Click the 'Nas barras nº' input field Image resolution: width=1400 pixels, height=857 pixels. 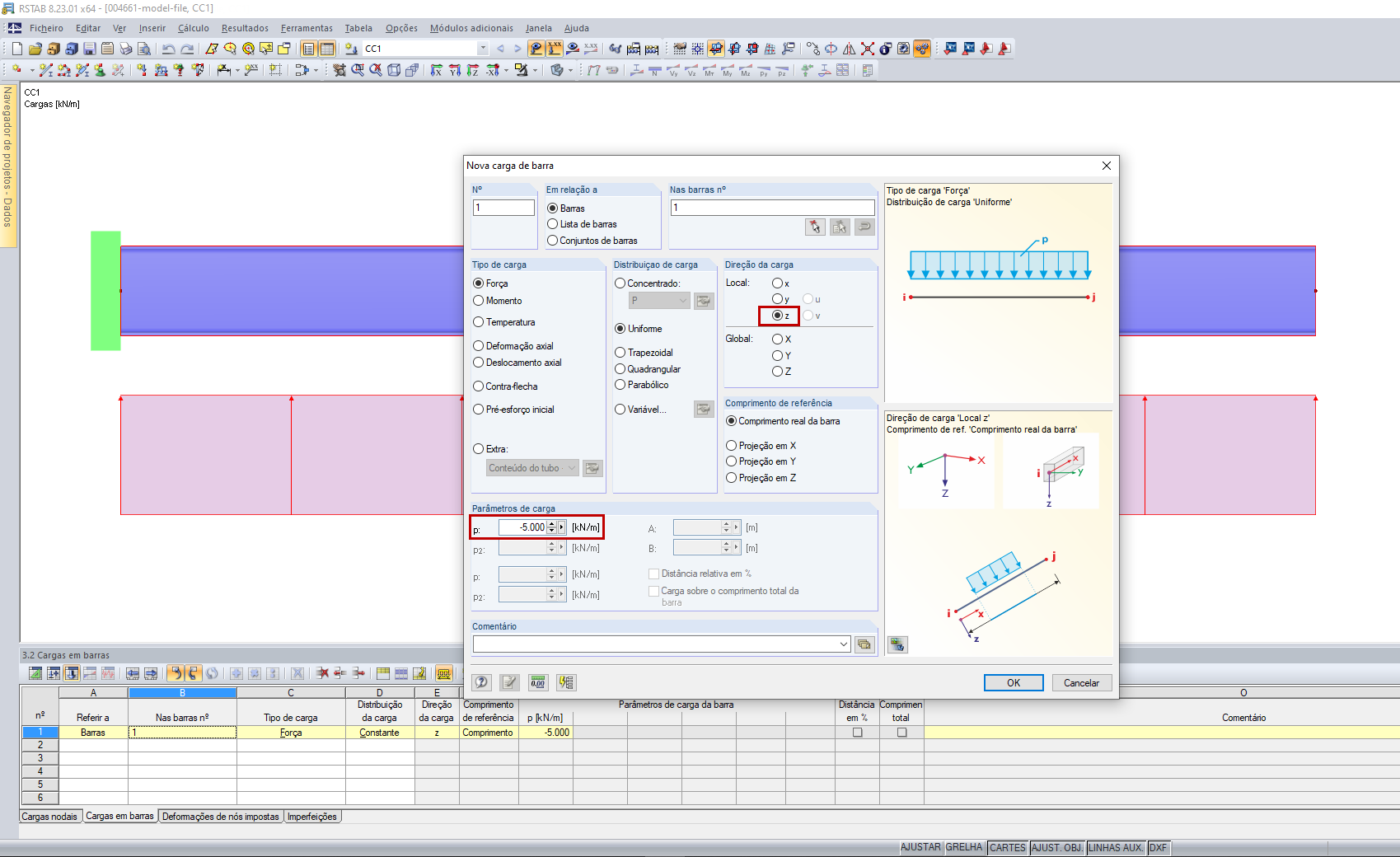coord(773,208)
